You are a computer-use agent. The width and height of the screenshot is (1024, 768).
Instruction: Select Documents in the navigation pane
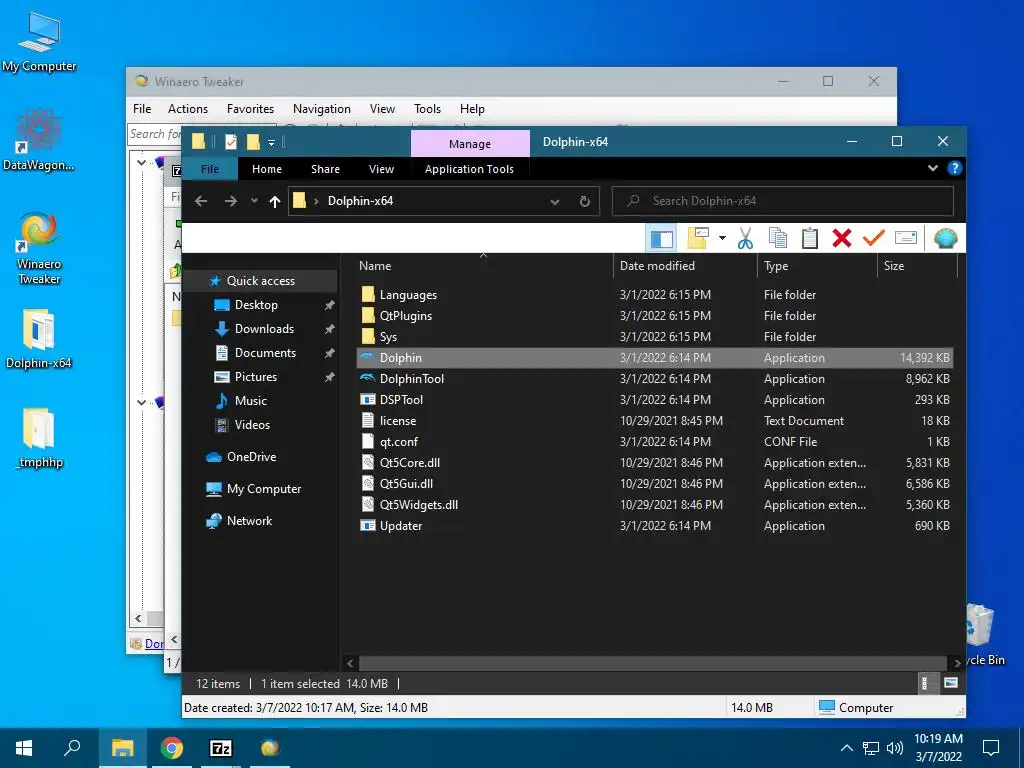click(x=265, y=353)
